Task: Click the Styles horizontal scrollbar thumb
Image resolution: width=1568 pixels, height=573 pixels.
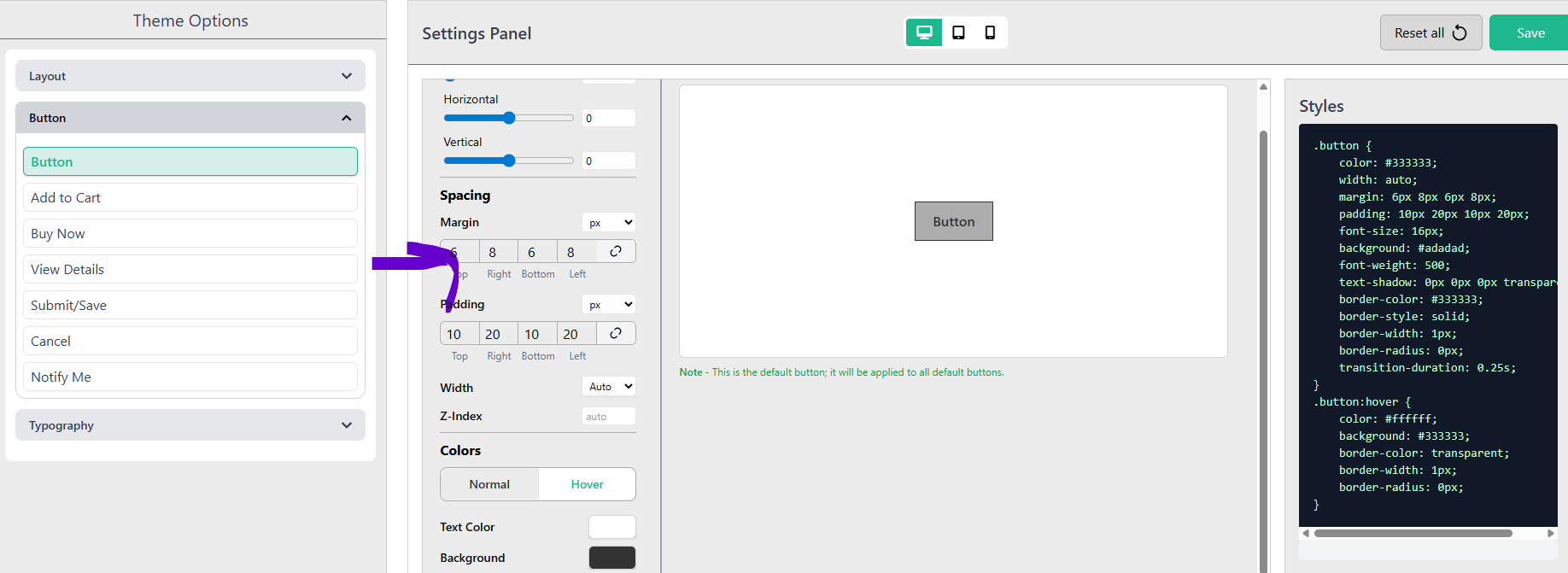Action: pyautogui.click(x=1413, y=533)
